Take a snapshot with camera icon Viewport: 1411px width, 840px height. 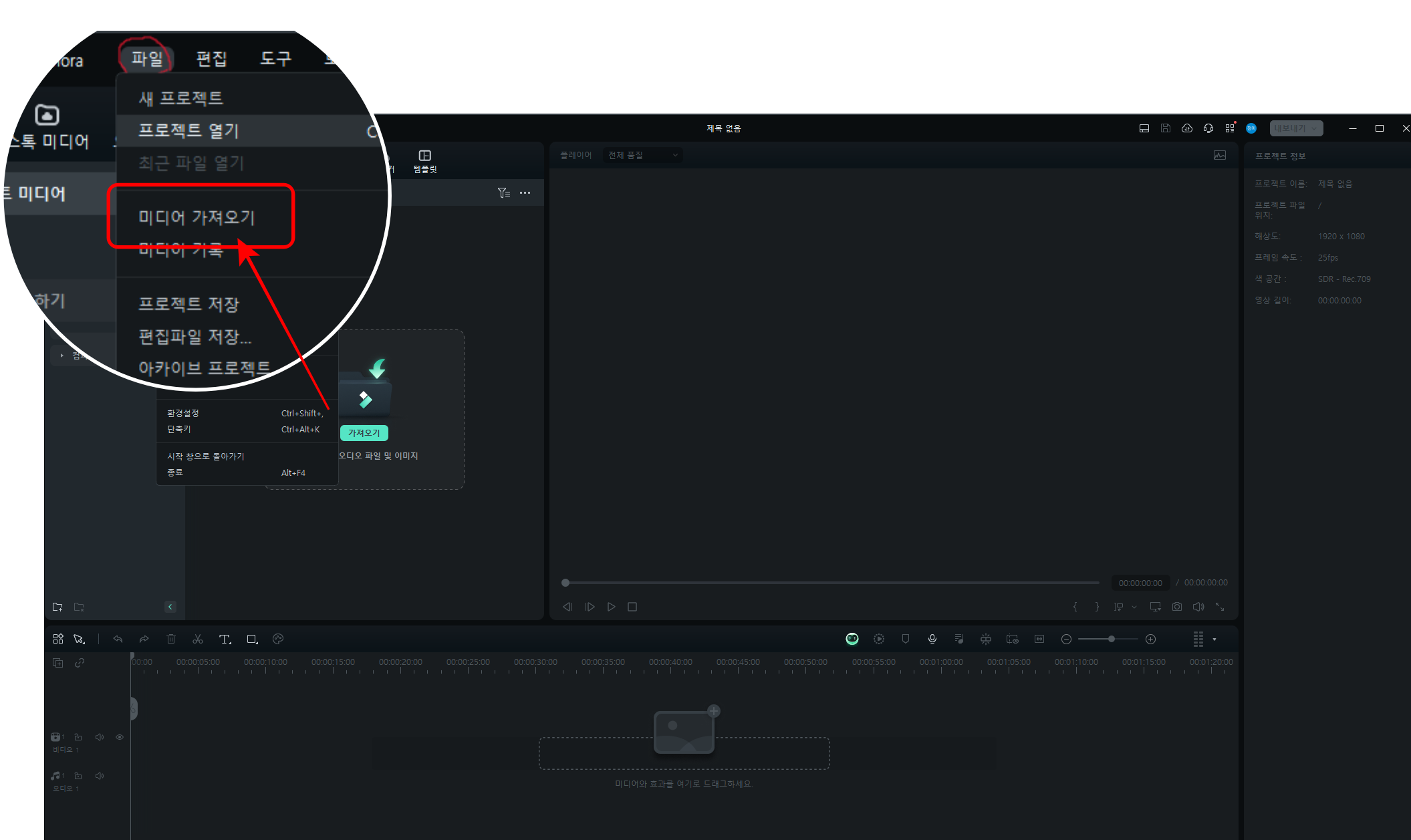point(1177,607)
